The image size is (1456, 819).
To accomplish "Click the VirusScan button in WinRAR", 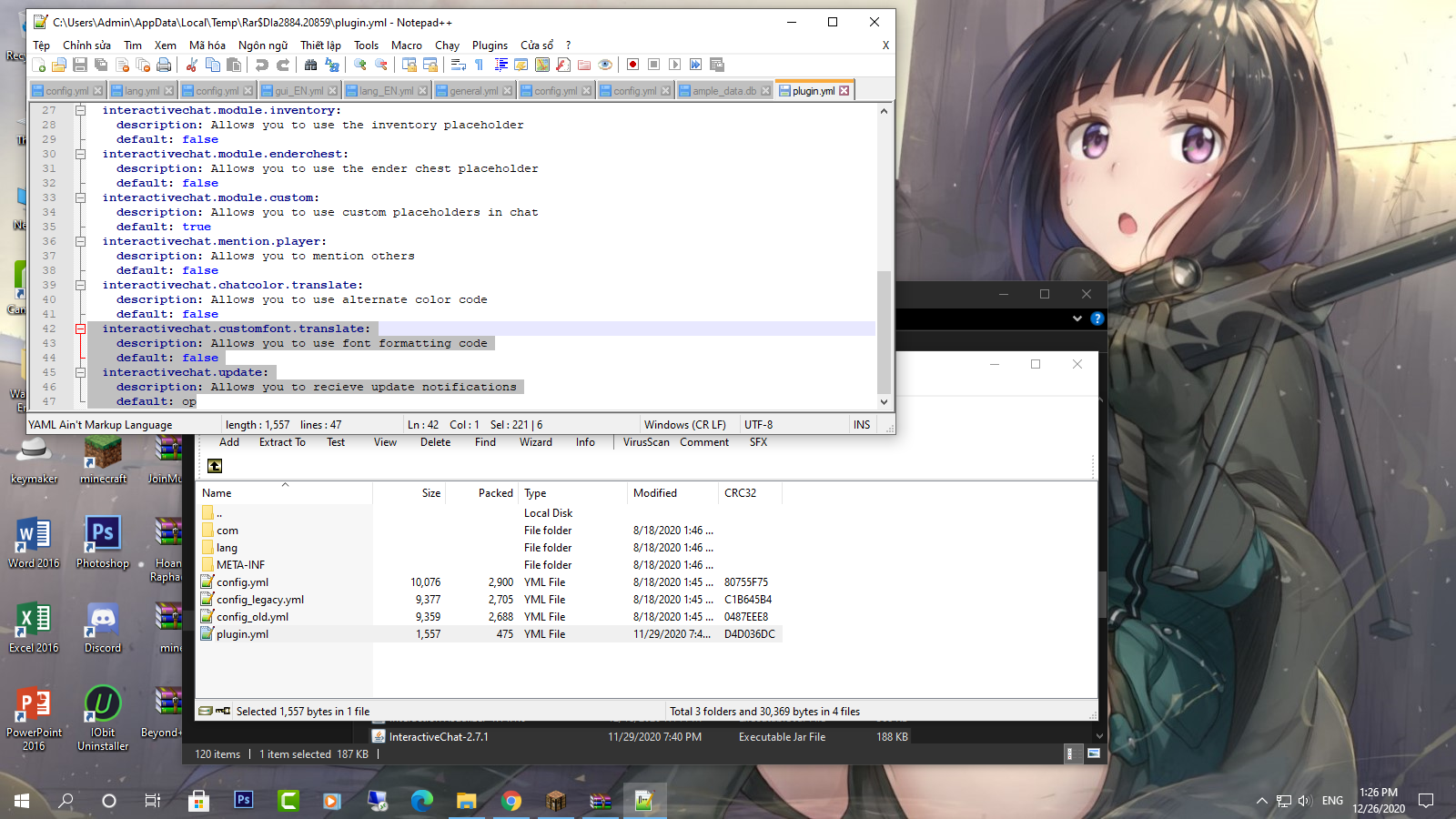I will point(646,442).
